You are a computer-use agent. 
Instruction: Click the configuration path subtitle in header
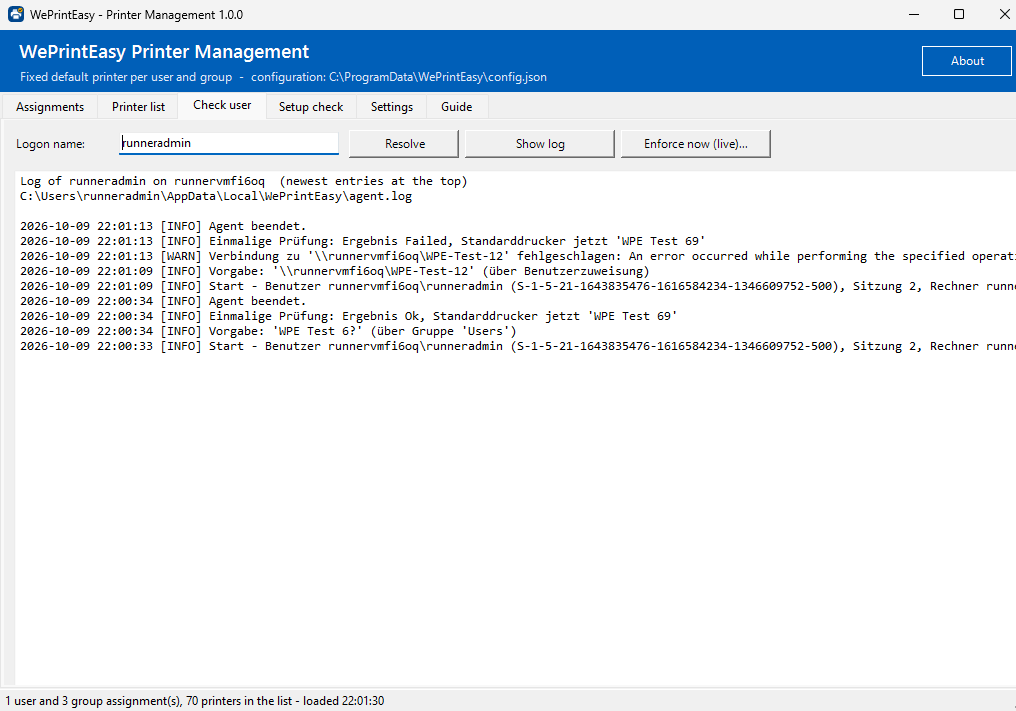point(283,77)
